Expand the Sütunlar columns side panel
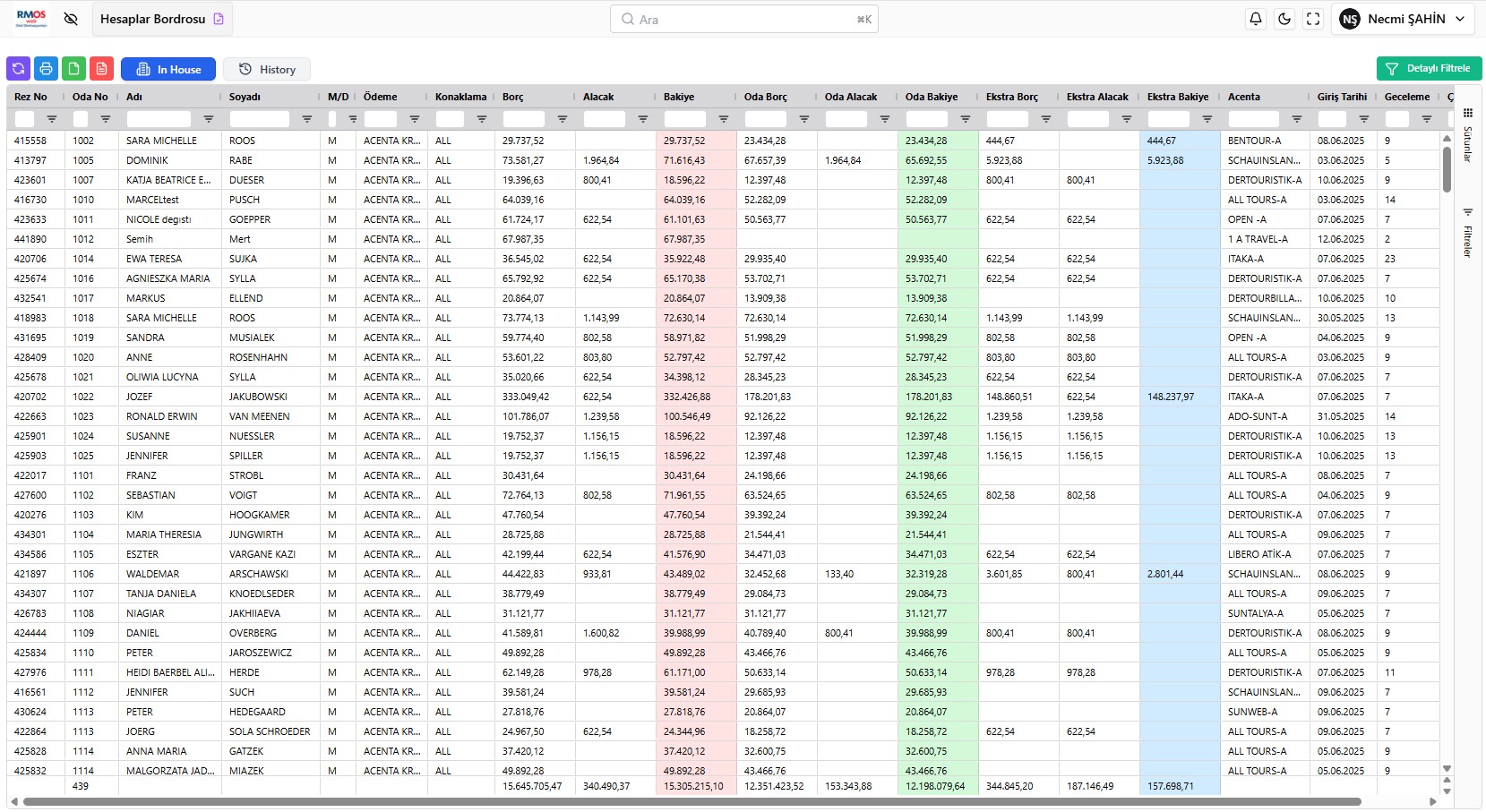The width and height of the screenshot is (1486, 812). [x=1468, y=135]
